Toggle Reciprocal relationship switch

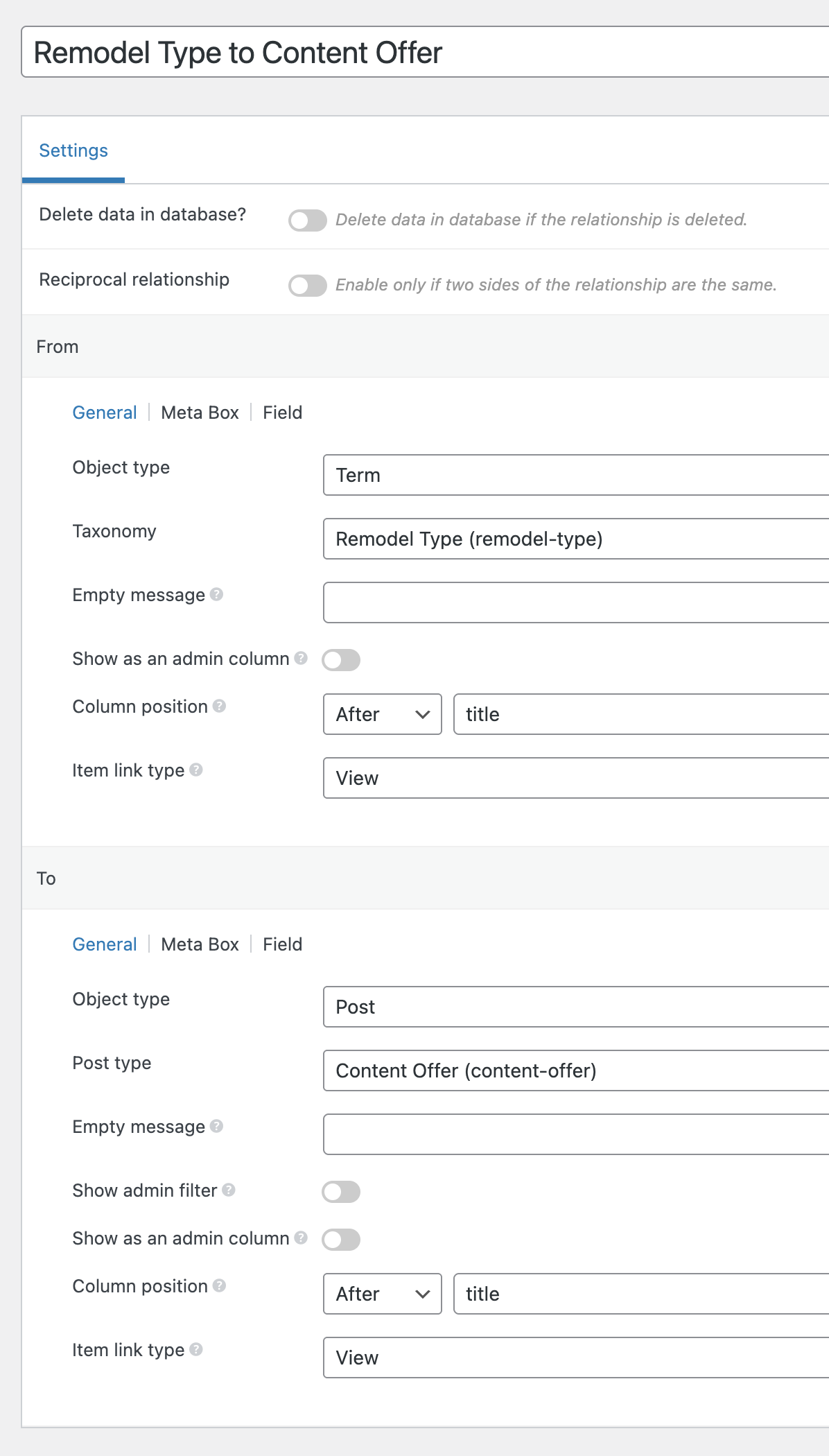pos(308,286)
